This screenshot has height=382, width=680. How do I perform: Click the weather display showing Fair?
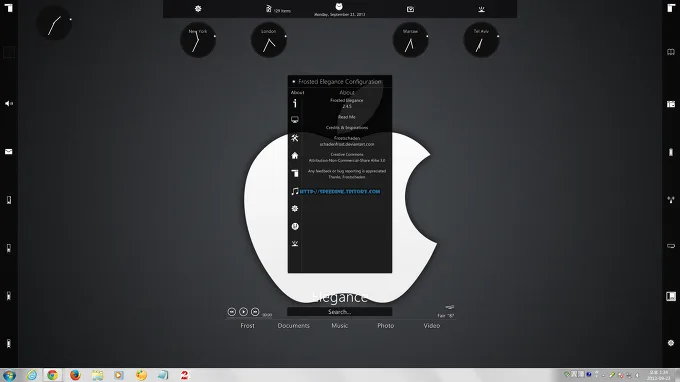tap(446, 312)
